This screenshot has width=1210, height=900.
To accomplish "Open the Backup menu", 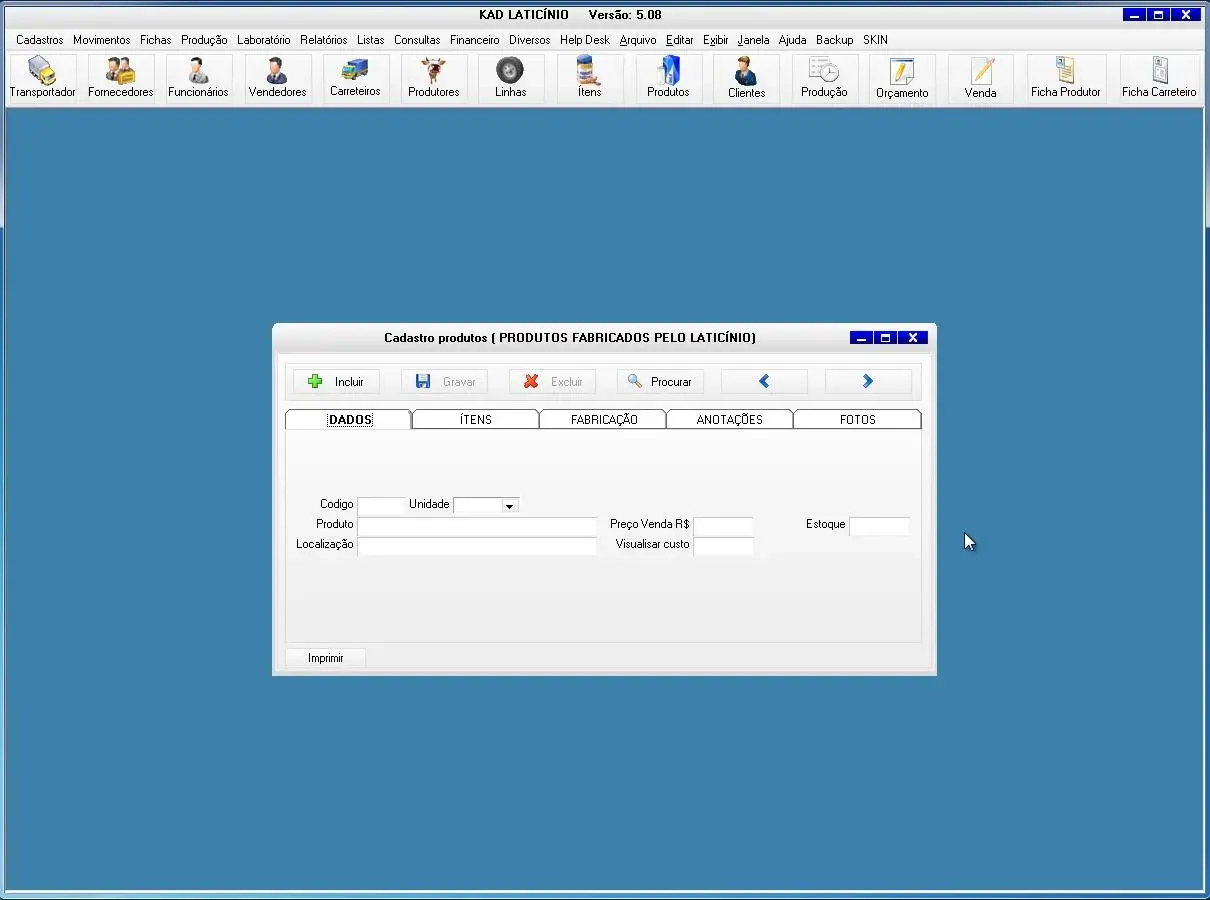I will pyautogui.click(x=835, y=40).
